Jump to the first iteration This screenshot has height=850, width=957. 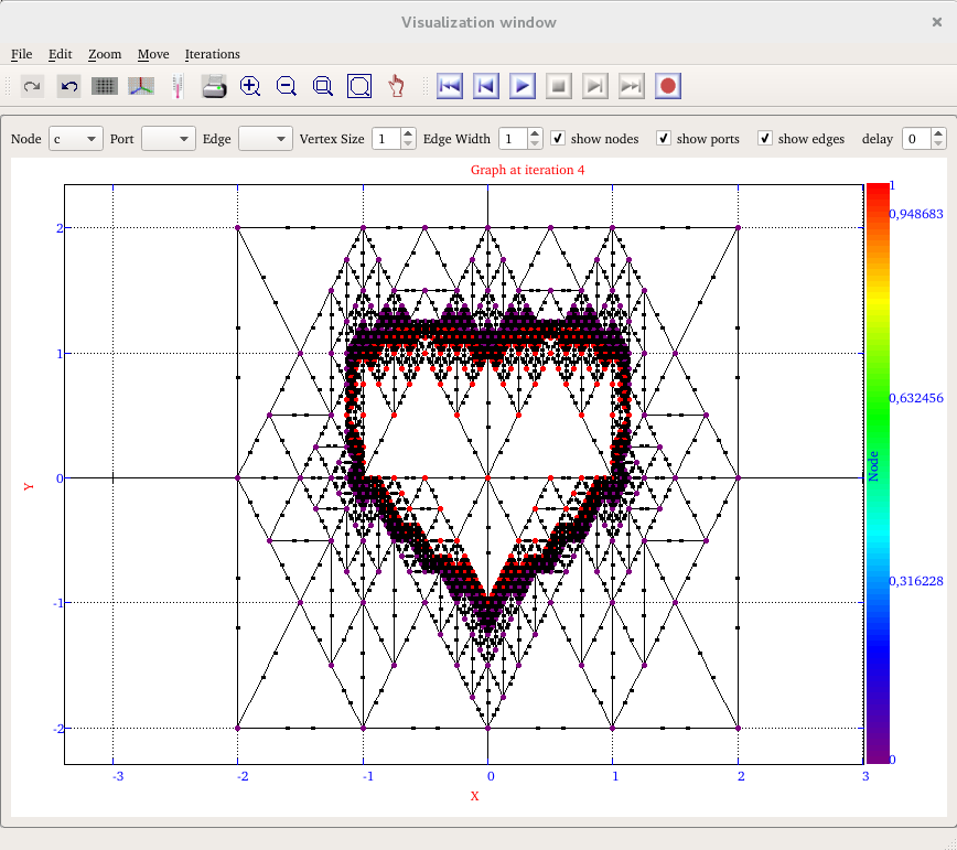450,87
